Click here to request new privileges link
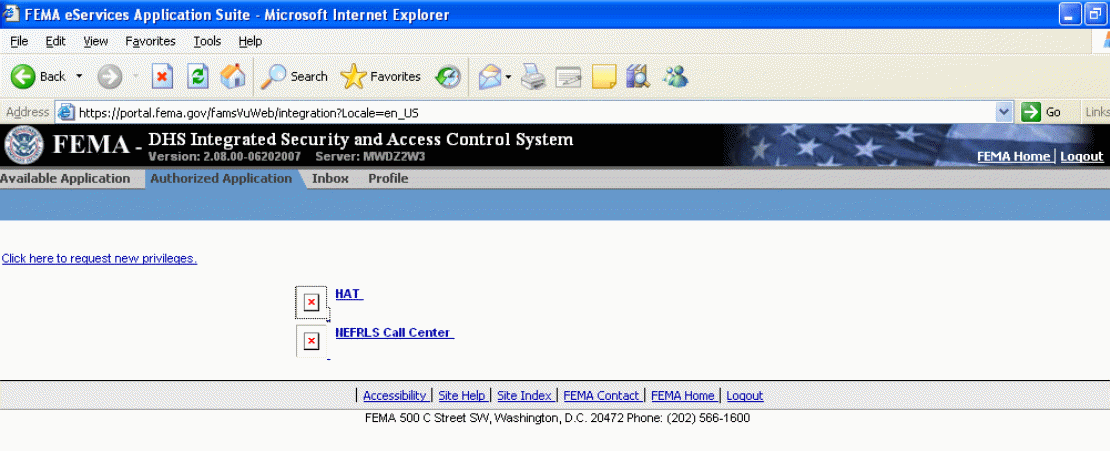The height and width of the screenshot is (451, 1110). point(99,258)
